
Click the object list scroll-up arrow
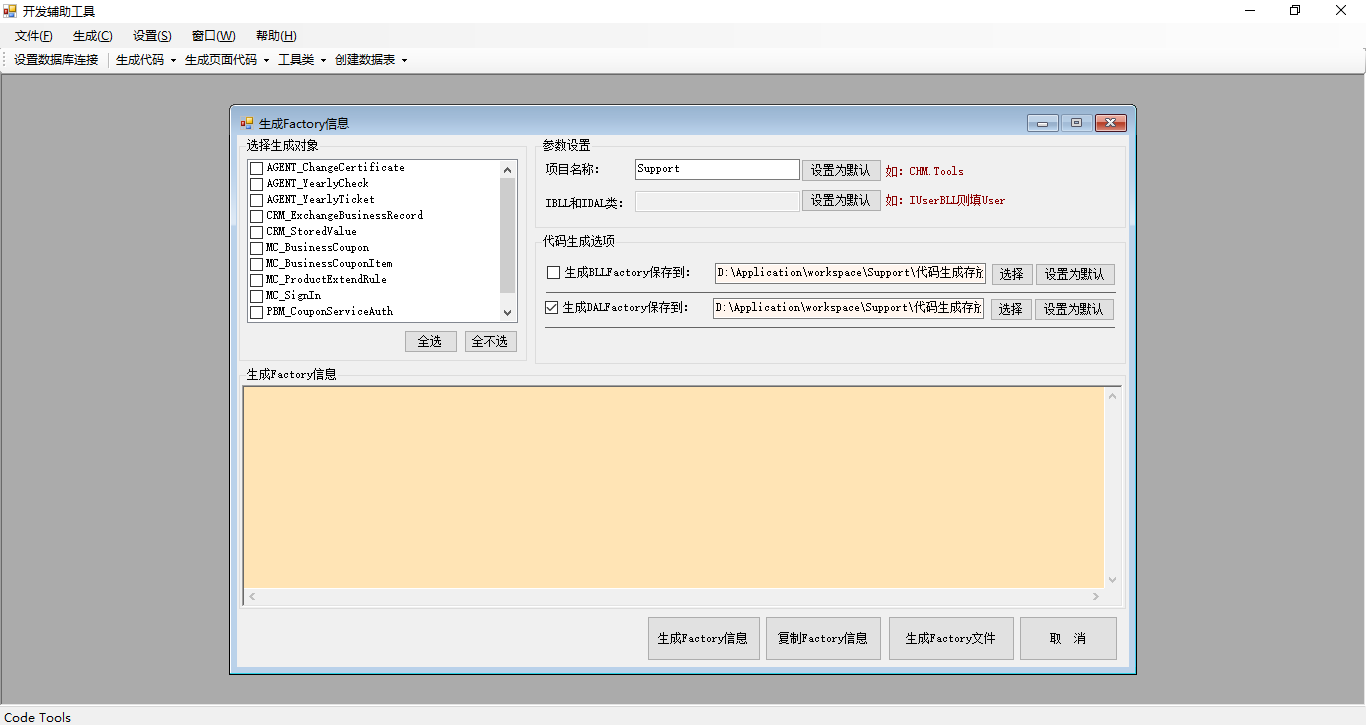(x=507, y=169)
